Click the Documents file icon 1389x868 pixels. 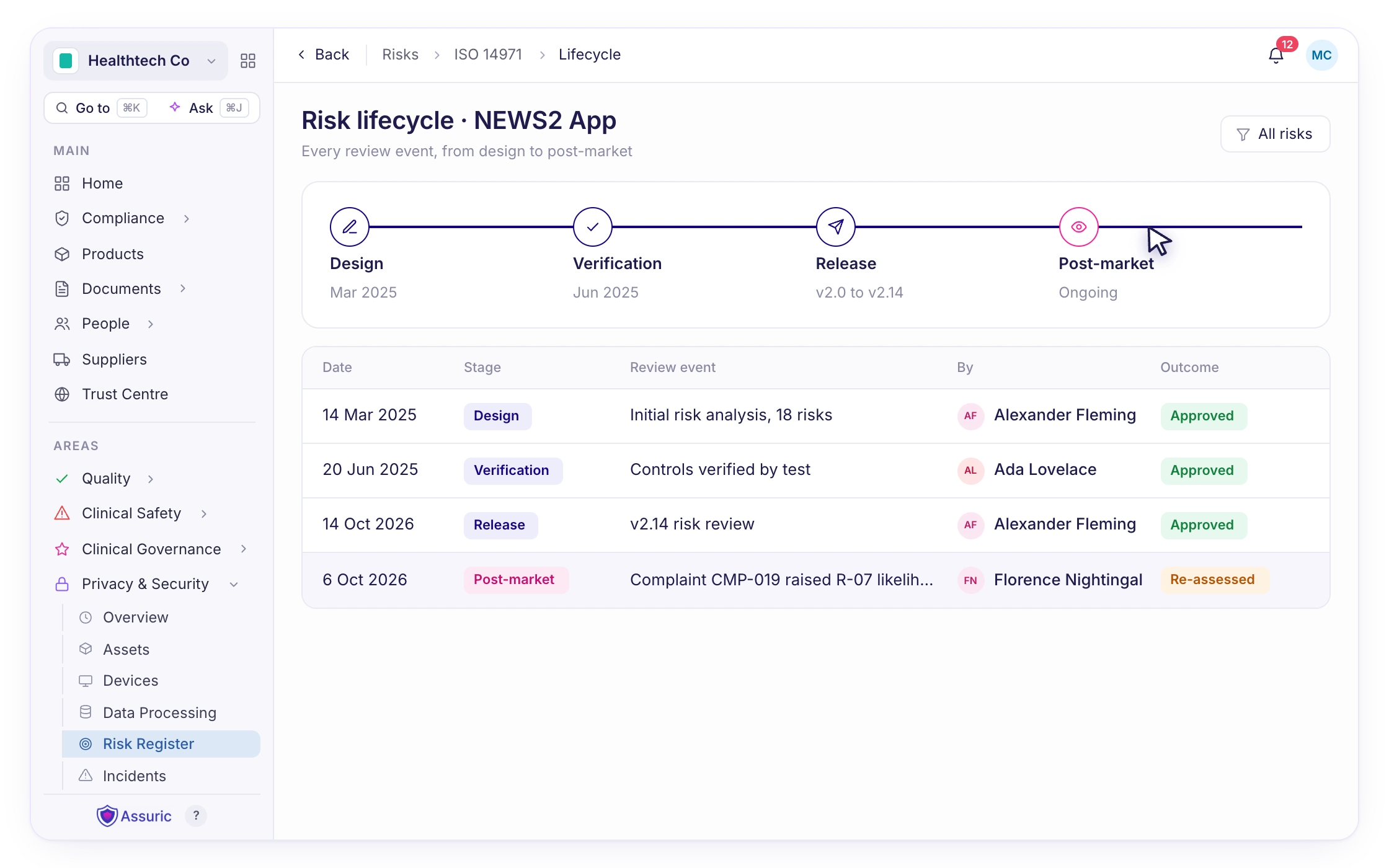62,289
